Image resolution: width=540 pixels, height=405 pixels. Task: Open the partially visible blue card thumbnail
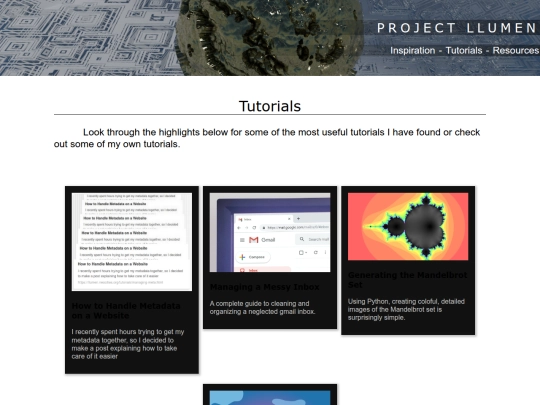[x=270, y=398]
